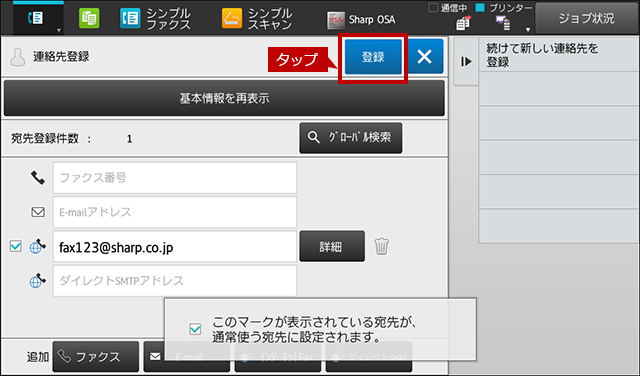Click the ファクス番号 input field
This screenshot has width=640, height=376.
pyautogui.click(x=175, y=178)
